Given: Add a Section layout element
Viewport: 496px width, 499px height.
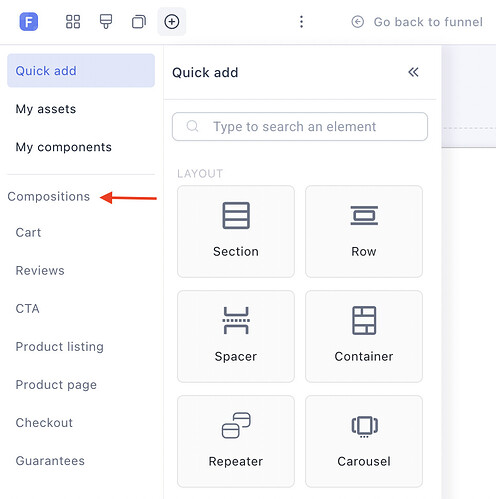Looking at the screenshot, I should coord(236,232).
